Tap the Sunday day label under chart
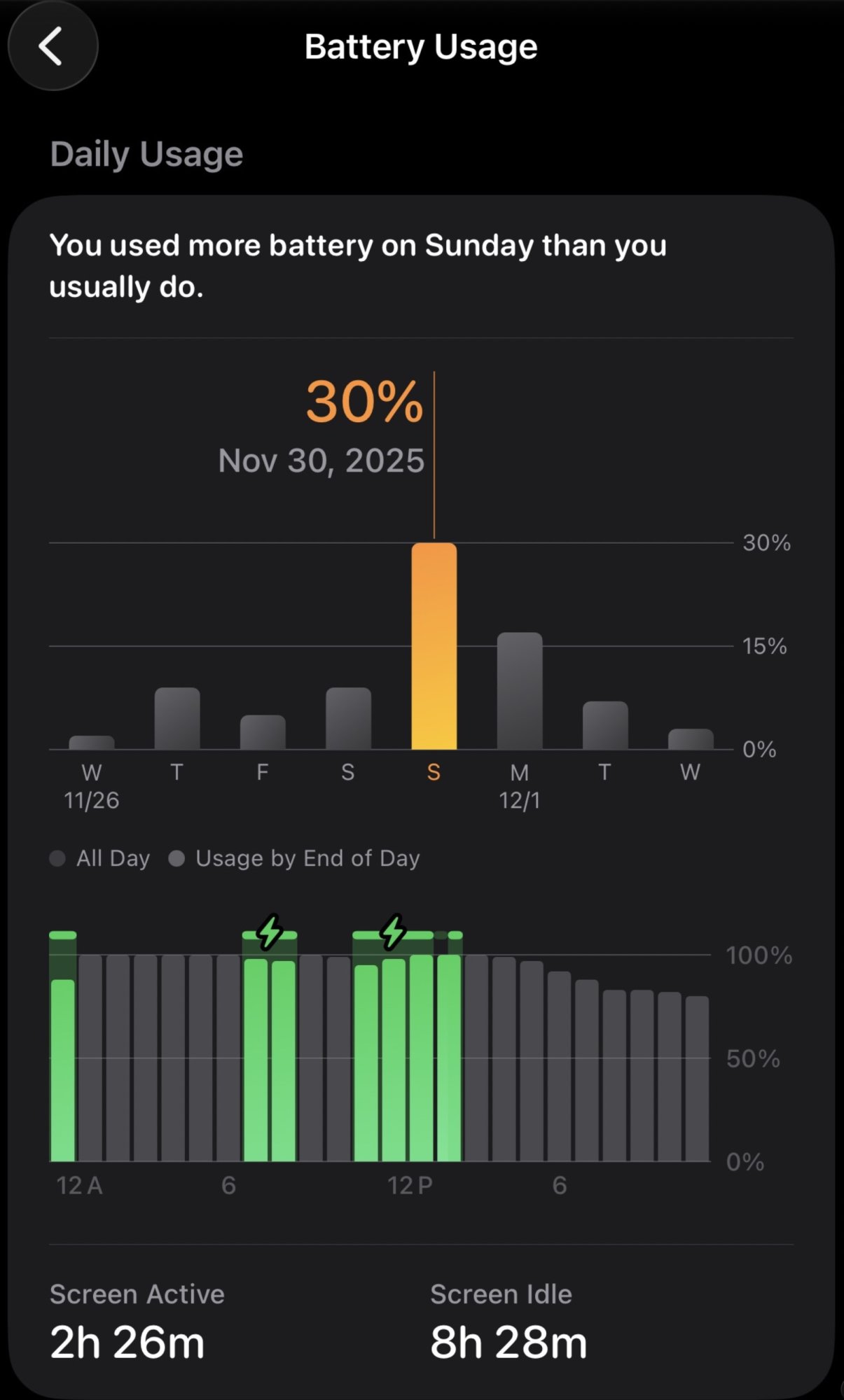Image resolution: width=844 pixels, height=1400 pixels. click(x=434, y=772)
